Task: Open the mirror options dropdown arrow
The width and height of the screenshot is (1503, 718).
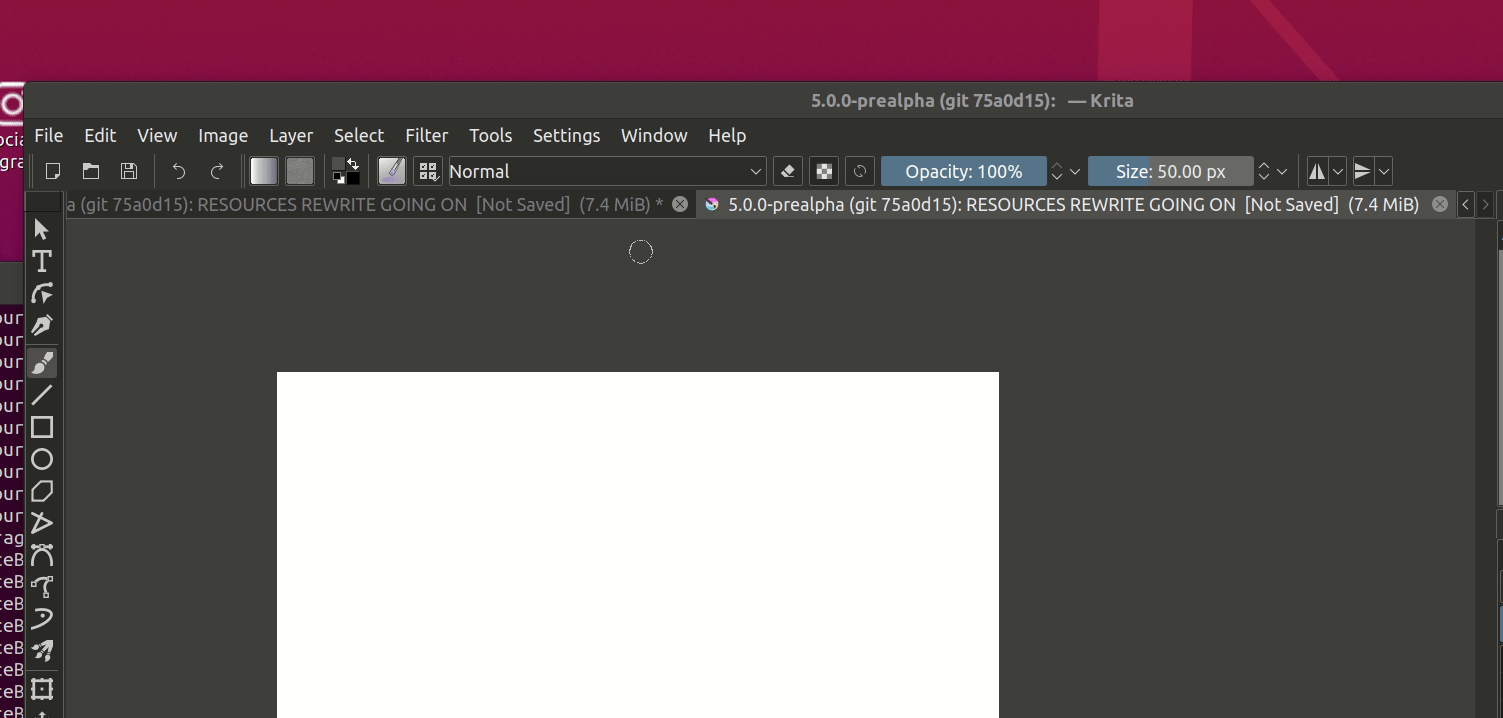Action: 1338,171
